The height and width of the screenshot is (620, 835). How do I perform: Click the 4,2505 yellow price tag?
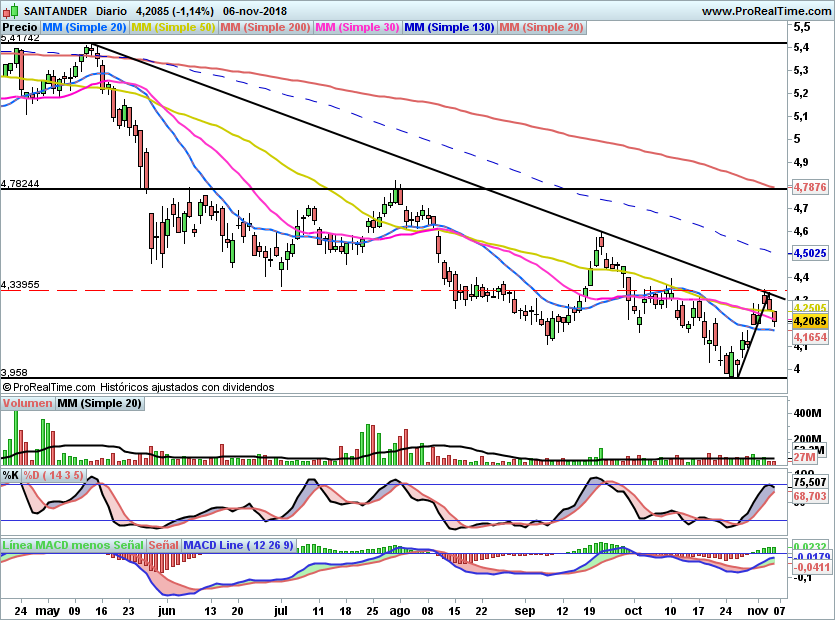tap(810, 308)
